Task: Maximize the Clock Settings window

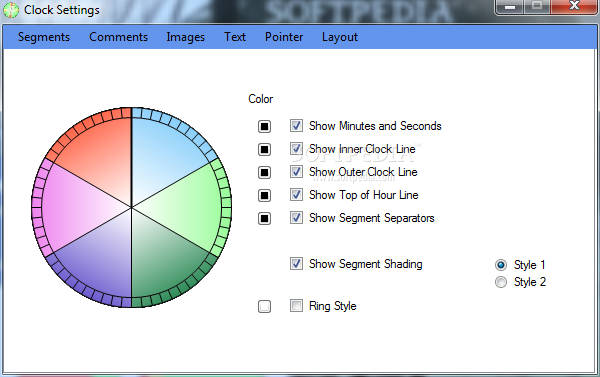Action: (536, 7)
